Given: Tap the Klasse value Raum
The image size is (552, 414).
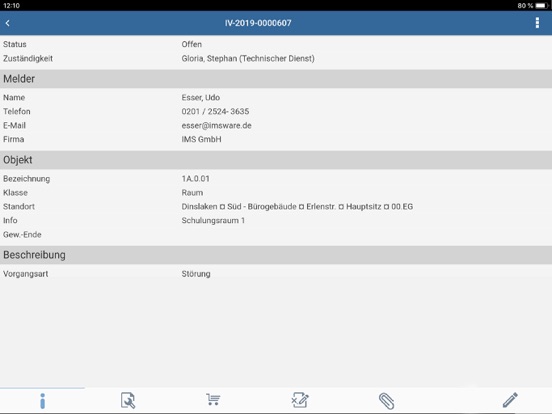Looking at the screenshot, I should point(192,193).
